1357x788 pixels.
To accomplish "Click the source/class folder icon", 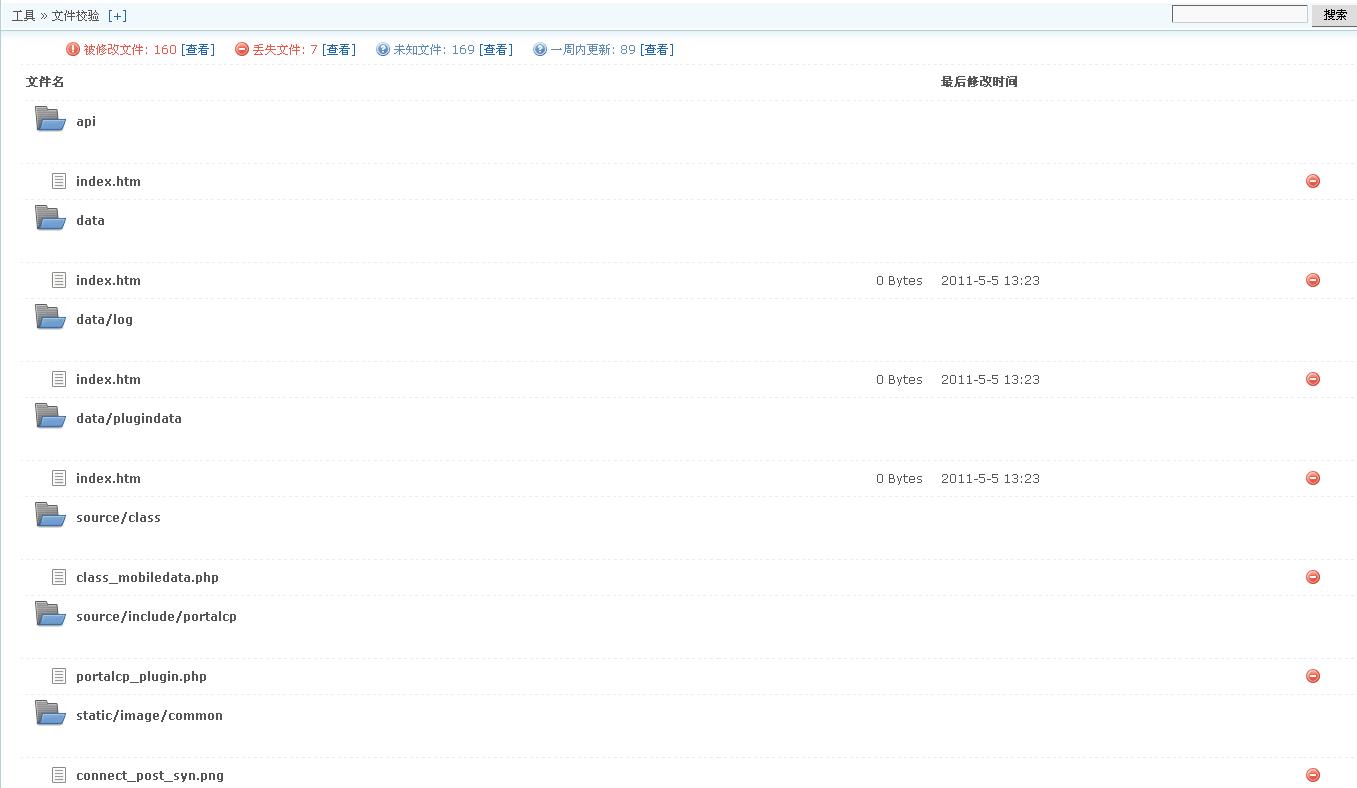I will (51, 515).
